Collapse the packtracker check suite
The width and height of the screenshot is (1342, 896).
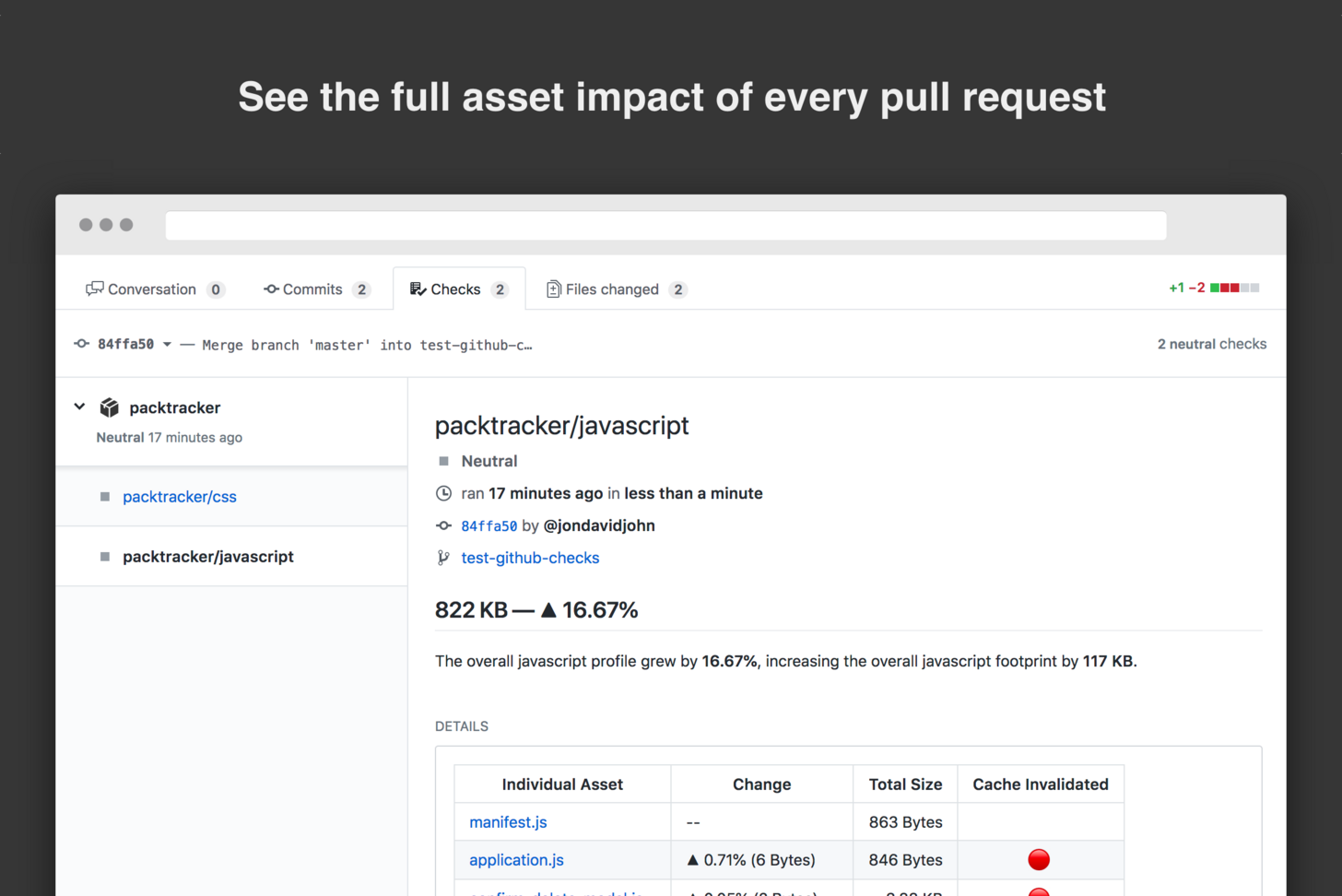click(79, 407)
